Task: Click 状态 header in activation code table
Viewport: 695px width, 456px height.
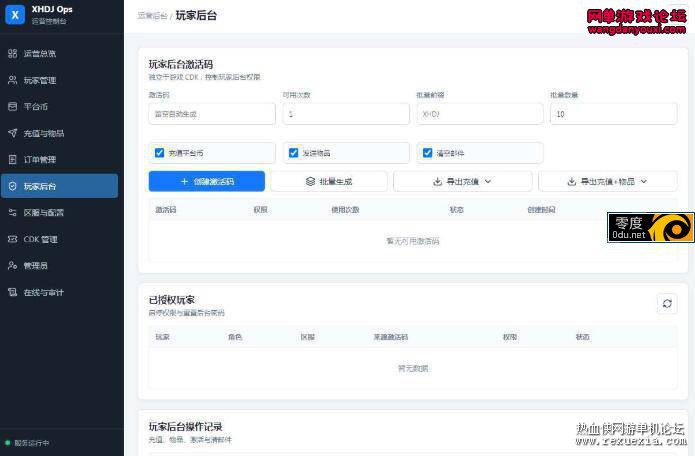Action: pos(456,210)
